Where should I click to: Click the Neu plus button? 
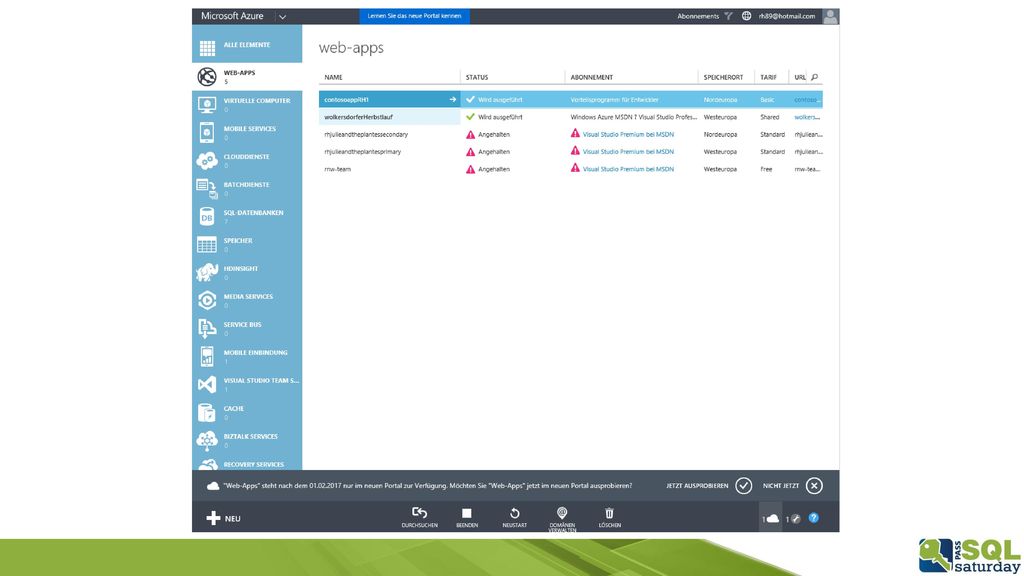coord(223,519)
